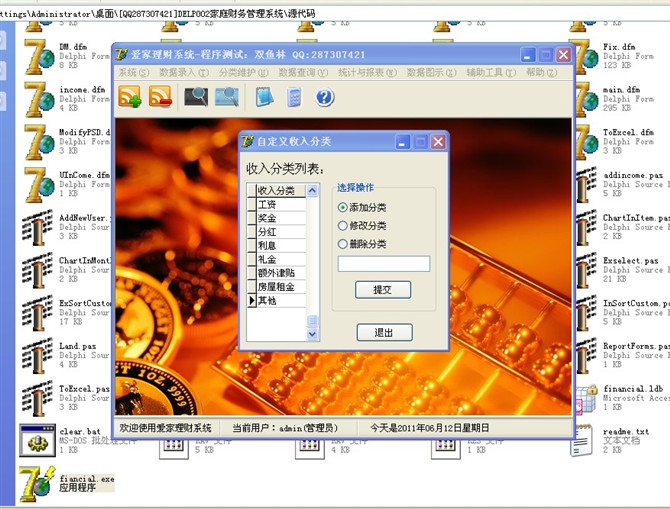
Task: Select the 修改分类 radio button
Action: (x=343, y=226)
